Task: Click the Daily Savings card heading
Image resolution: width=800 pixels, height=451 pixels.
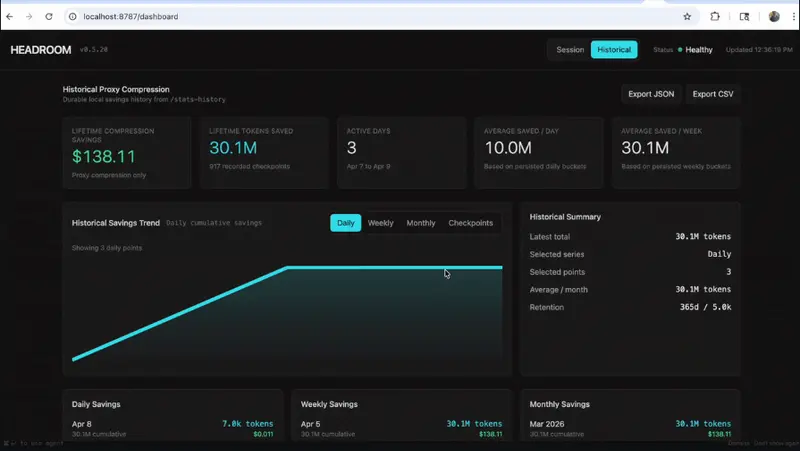Action: coord(96,404)
